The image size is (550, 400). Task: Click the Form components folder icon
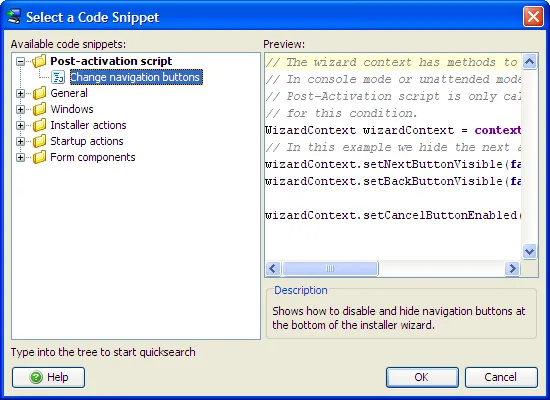[39, 157]
